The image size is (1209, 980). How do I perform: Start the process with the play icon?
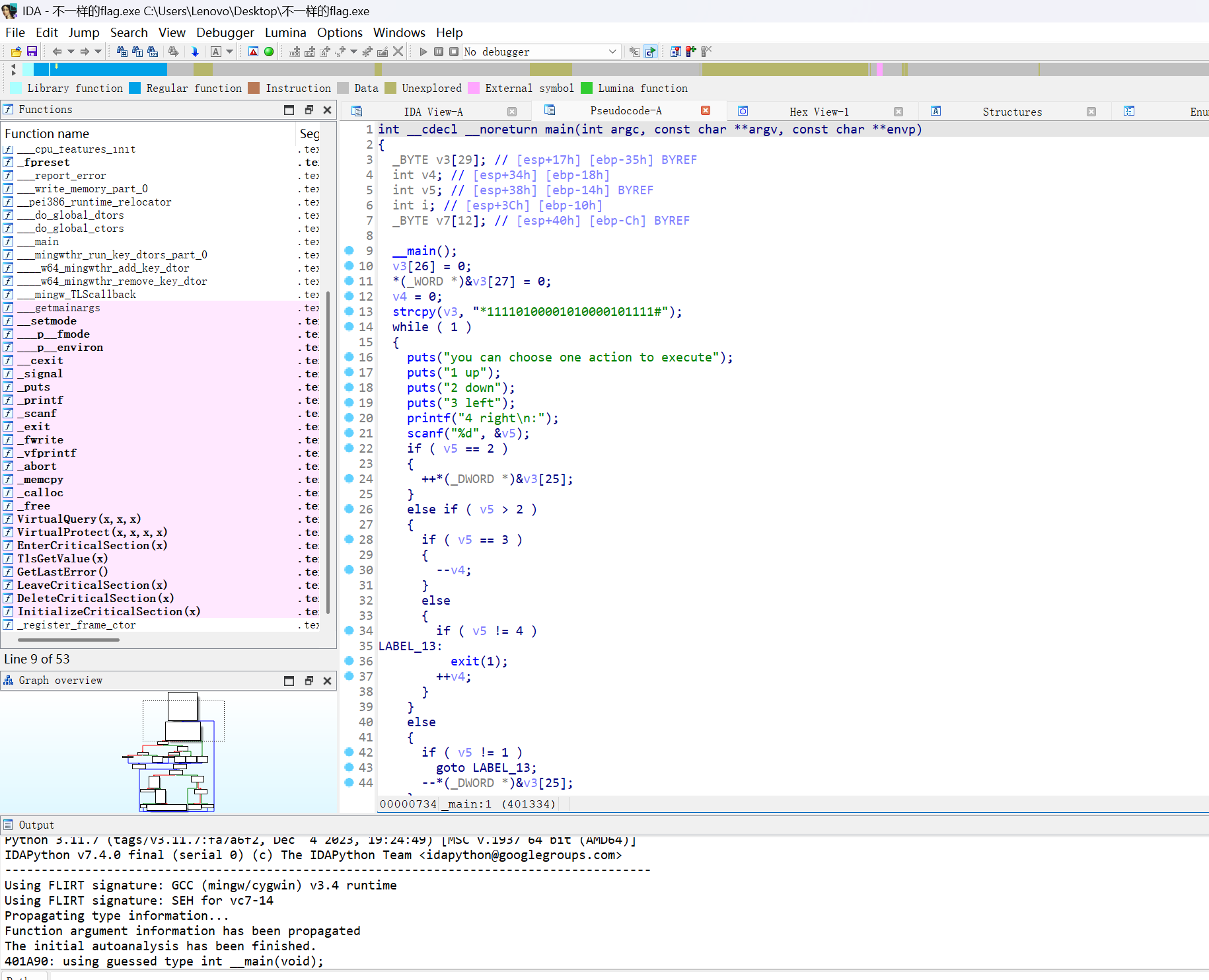tap(423, 52)
